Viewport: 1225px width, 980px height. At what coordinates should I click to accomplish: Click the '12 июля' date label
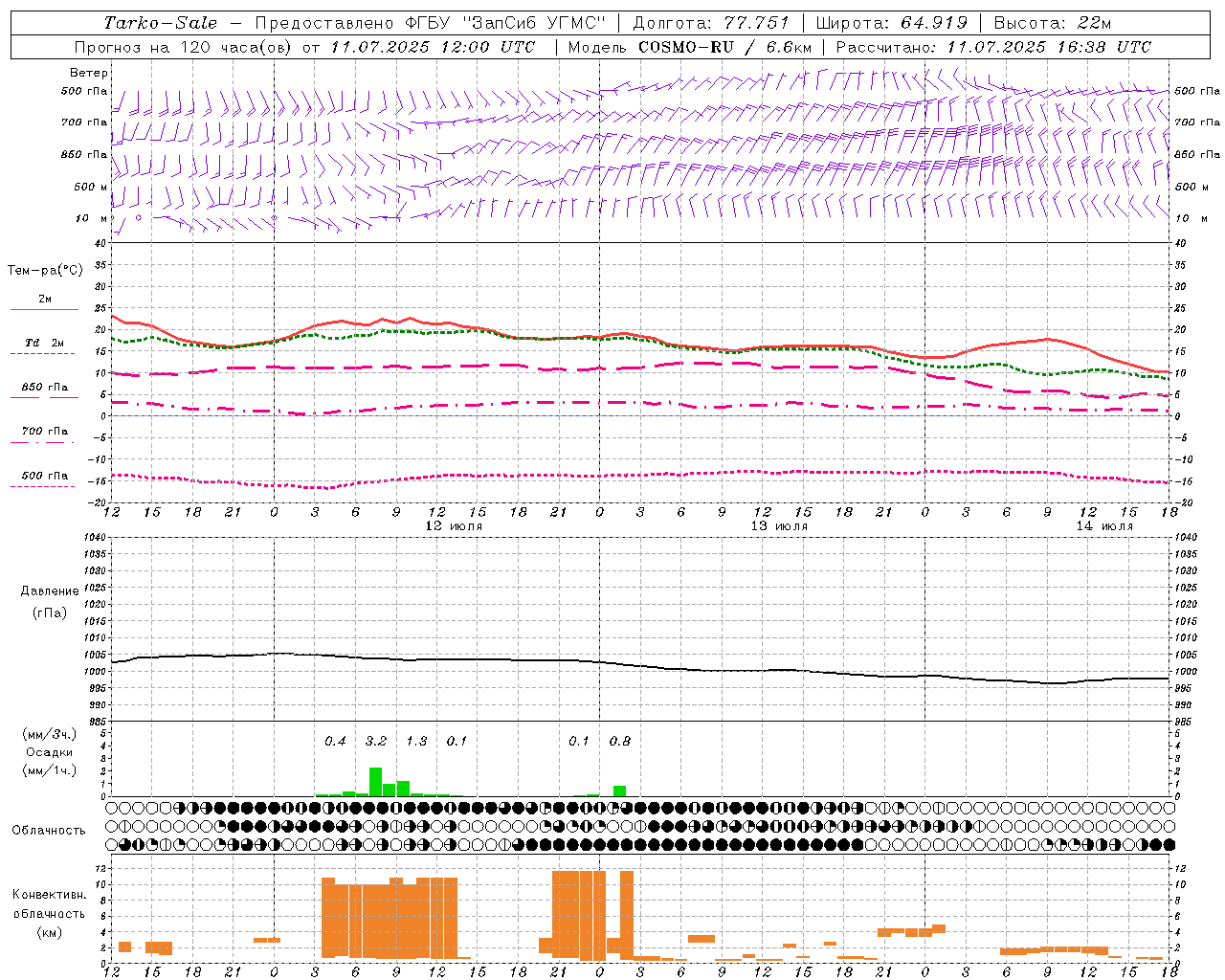[454, 526]
